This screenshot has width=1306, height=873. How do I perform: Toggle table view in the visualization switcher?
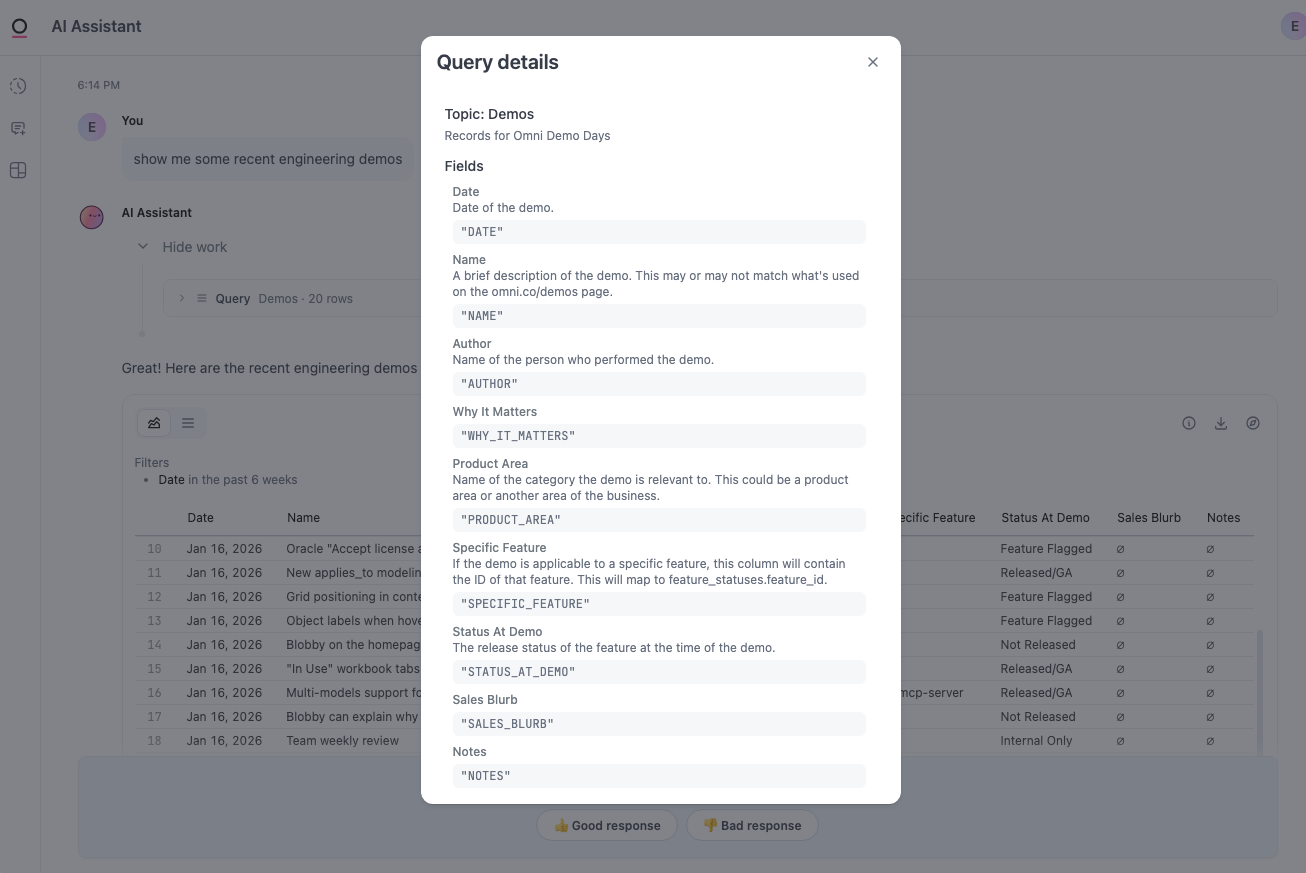point(187,422)
